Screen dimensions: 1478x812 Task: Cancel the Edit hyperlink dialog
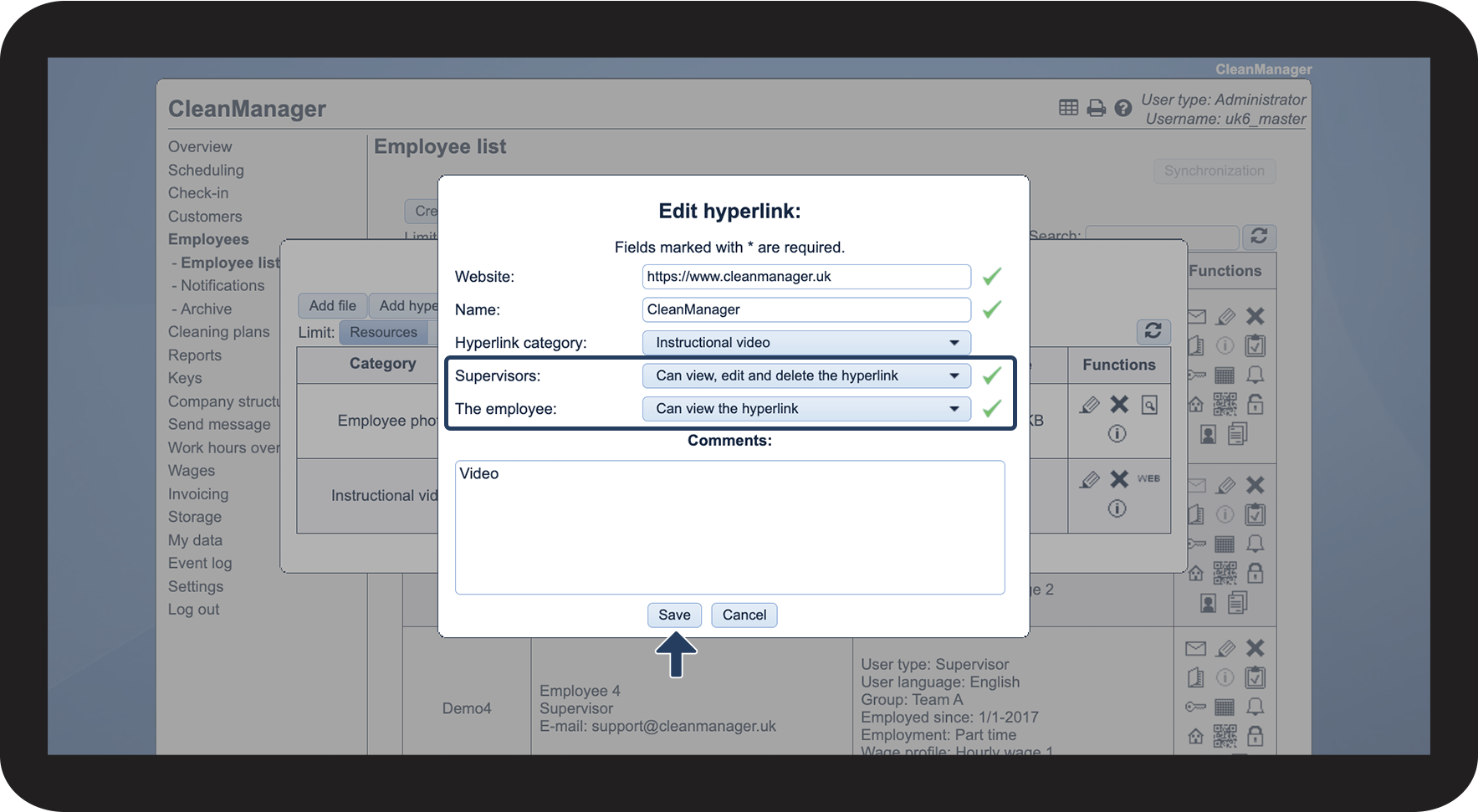(x=744, y=615)
